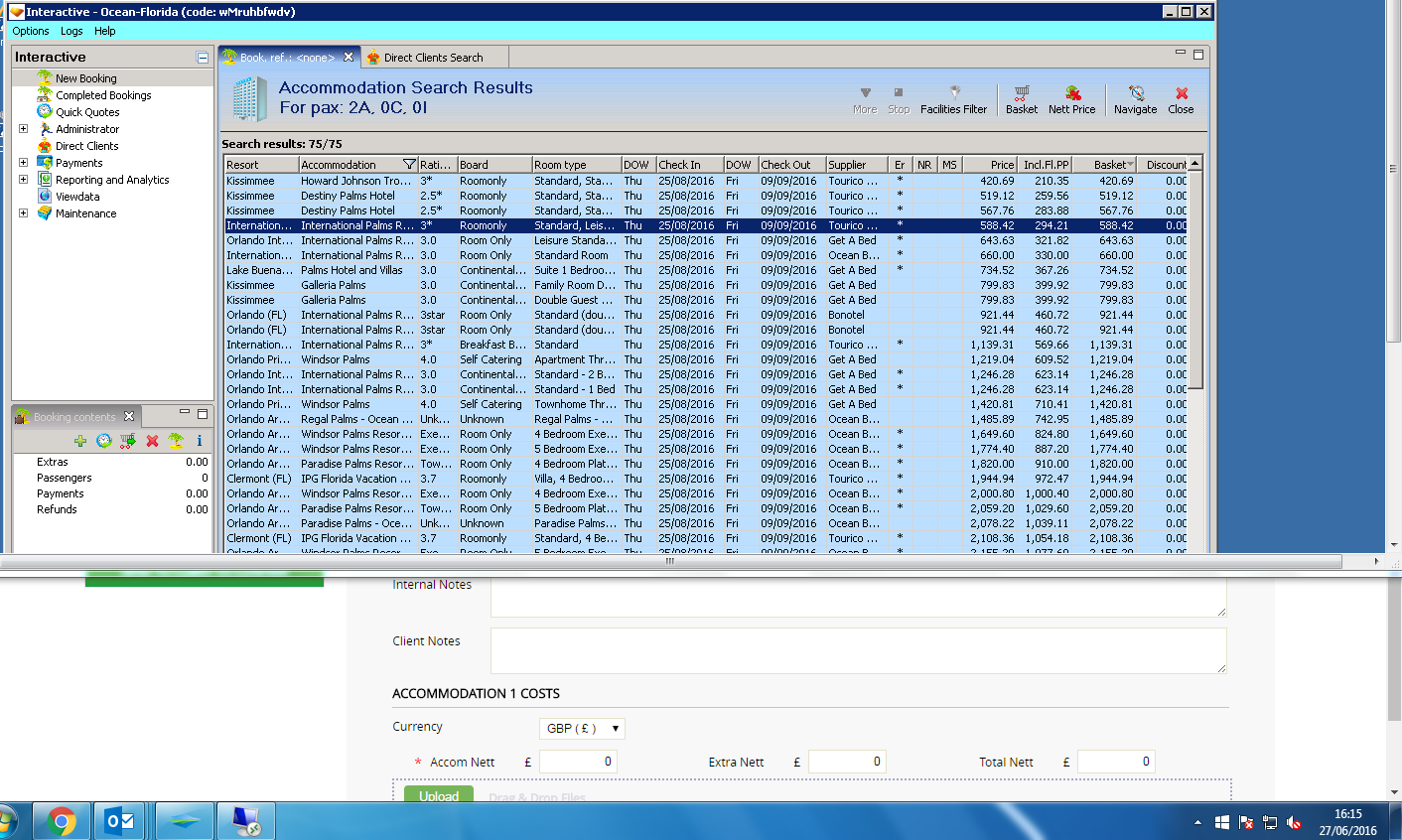Select the Booking contents tab
This screenshot has height=840, width=1402.
[x=74, y=417]
